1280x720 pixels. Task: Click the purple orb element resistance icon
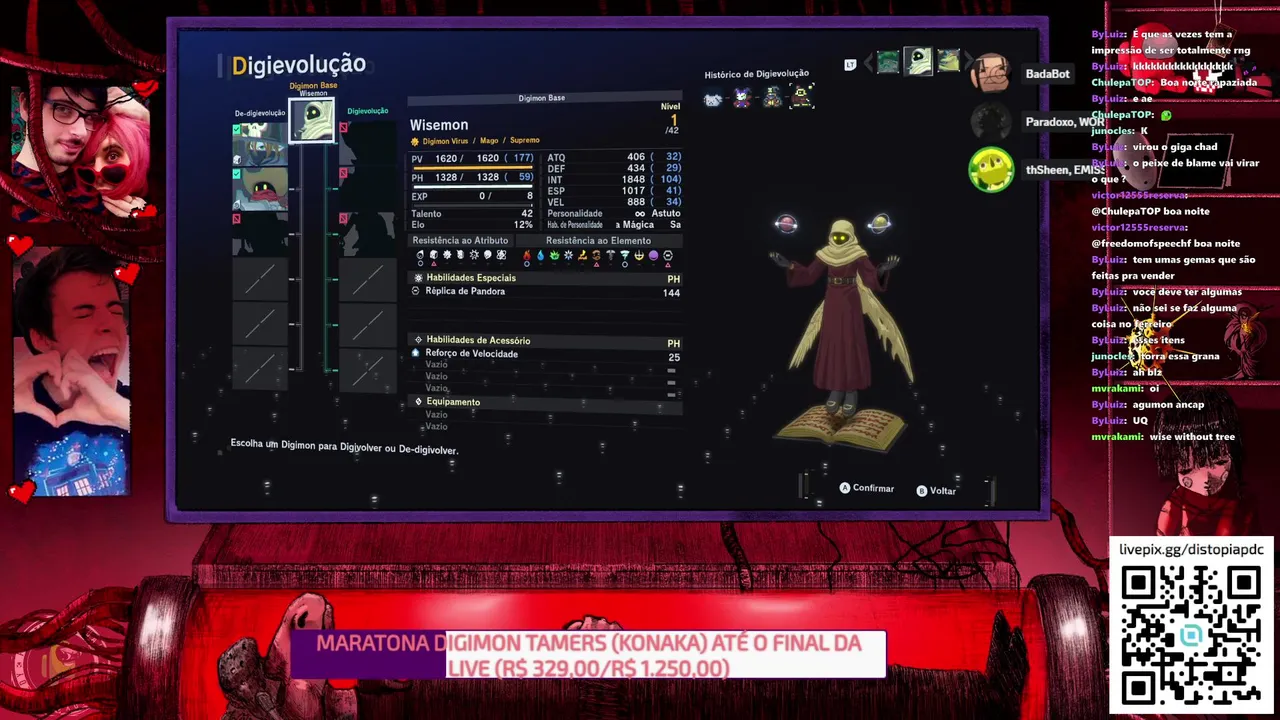(654, 256)
